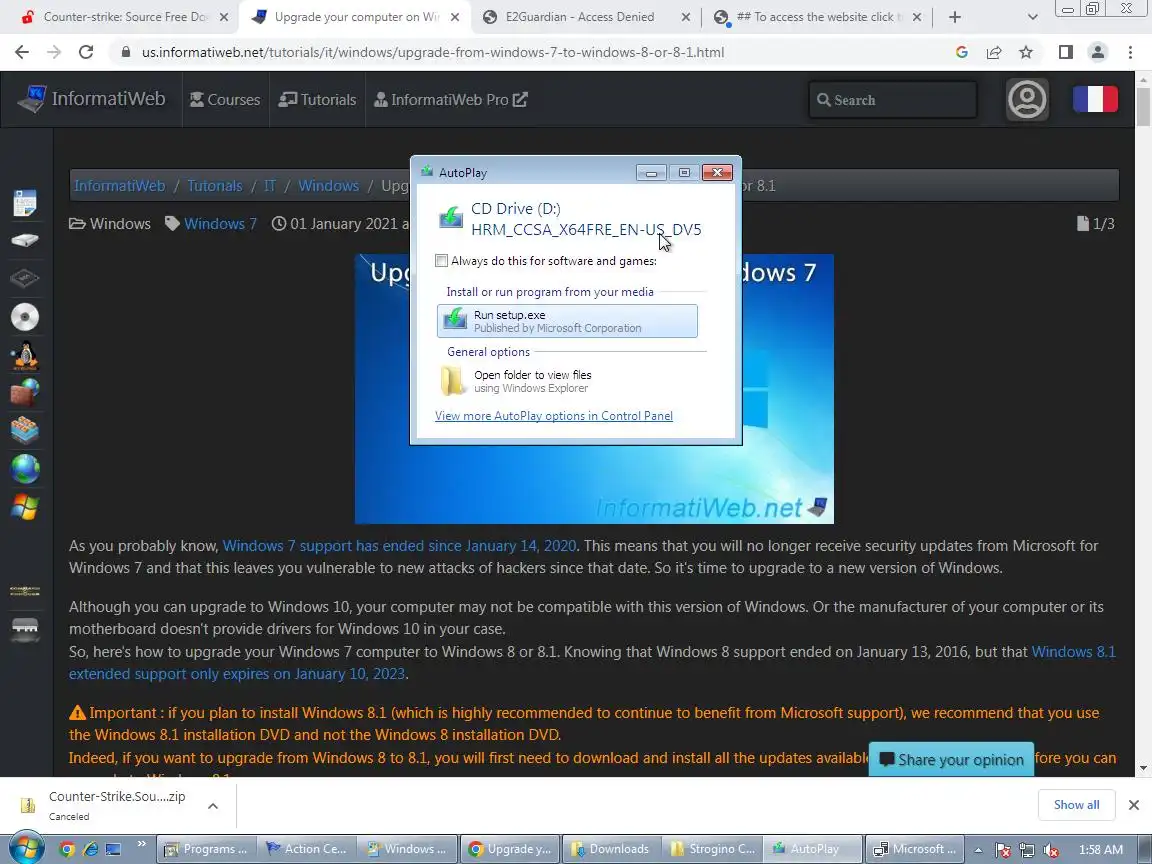Open the Windows Start orb
The height and width of the screenshot is (864, 1152).
click(26, 849)
